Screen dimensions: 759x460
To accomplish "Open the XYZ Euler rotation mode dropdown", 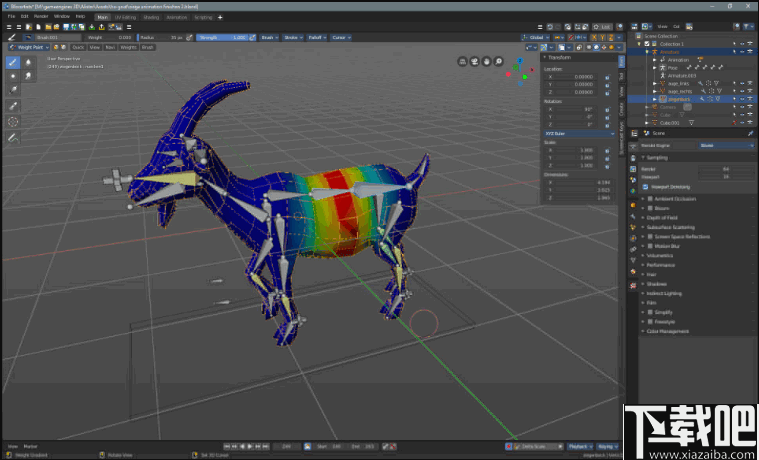I will pos(579,134).
